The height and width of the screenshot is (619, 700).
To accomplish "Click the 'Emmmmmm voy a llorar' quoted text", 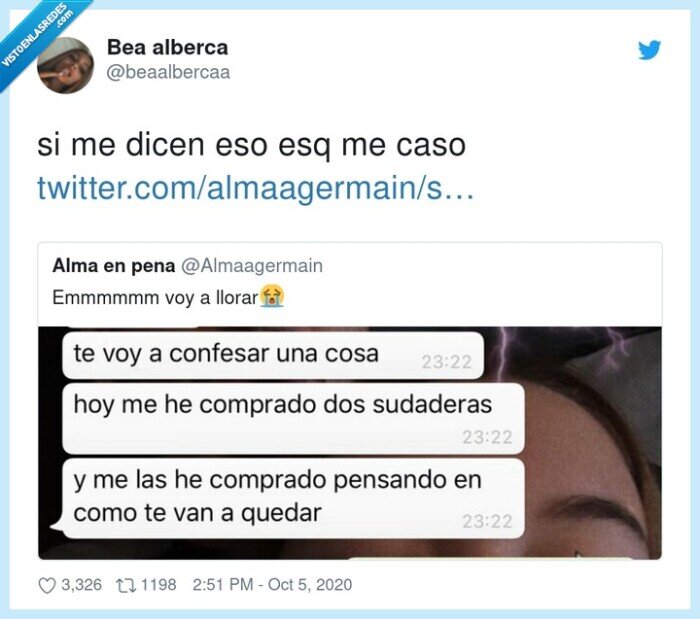I will tap(155, 298).
